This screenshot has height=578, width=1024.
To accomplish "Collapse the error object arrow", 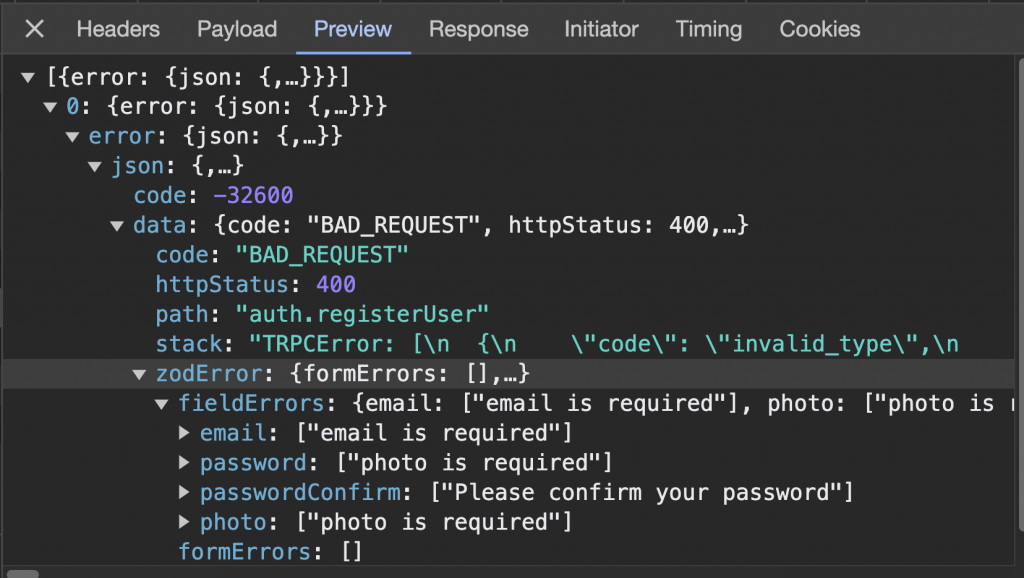I will click(72, 136).
